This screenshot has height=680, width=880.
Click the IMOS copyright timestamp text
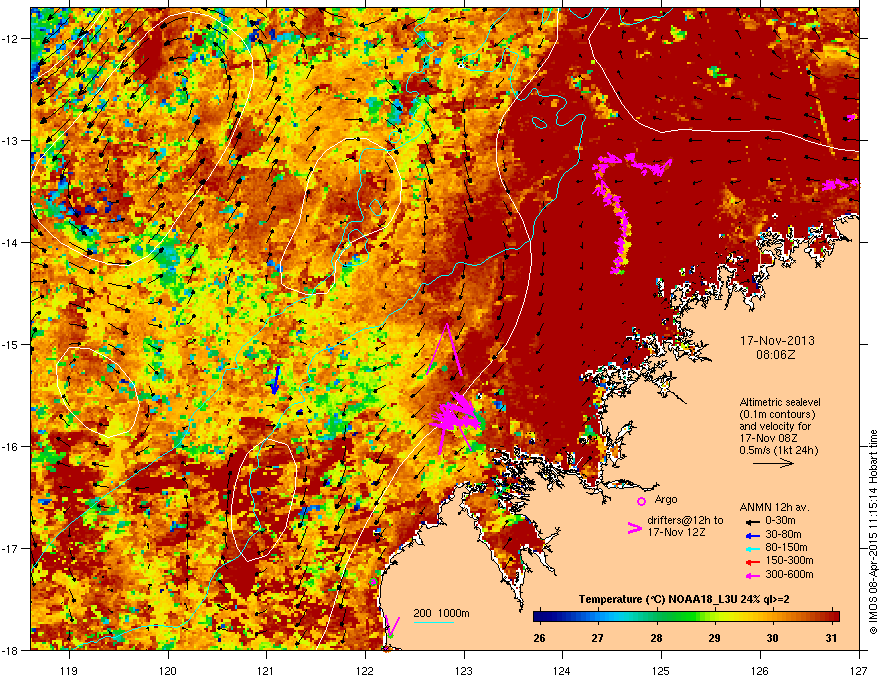coord(873,532)
